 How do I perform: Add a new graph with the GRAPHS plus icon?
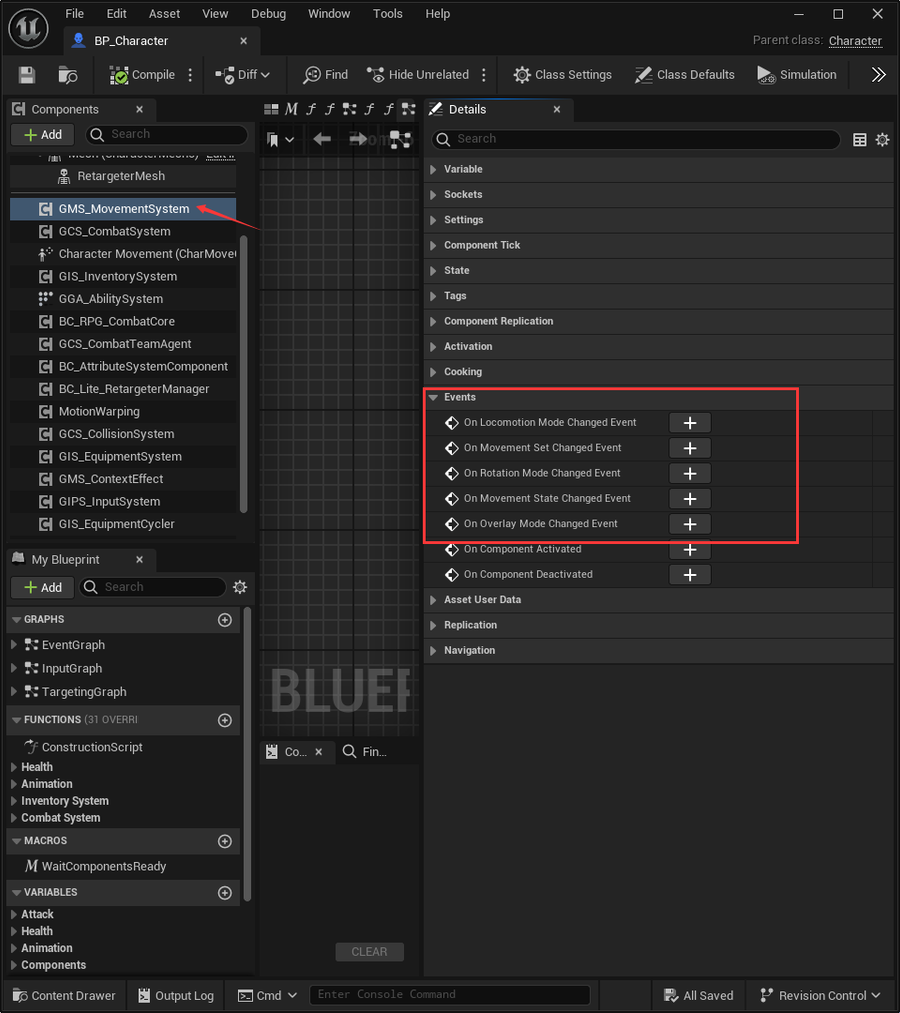click(x=225, y=620)
